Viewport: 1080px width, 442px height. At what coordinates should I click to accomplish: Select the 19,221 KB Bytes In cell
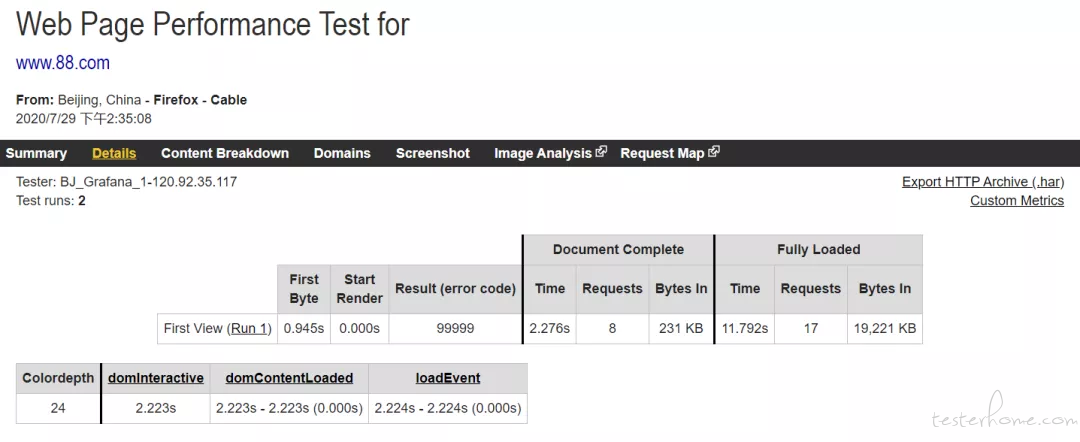pyautogui.click(x=885, y=328)
